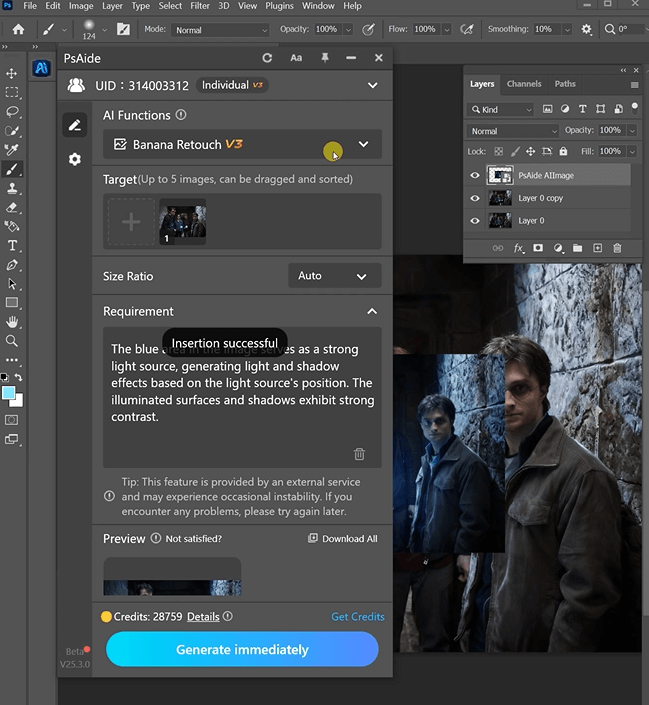The height and width of the screenshot is (705, 649).
Task: Open the Filter menu
Action: pos(200,6)
